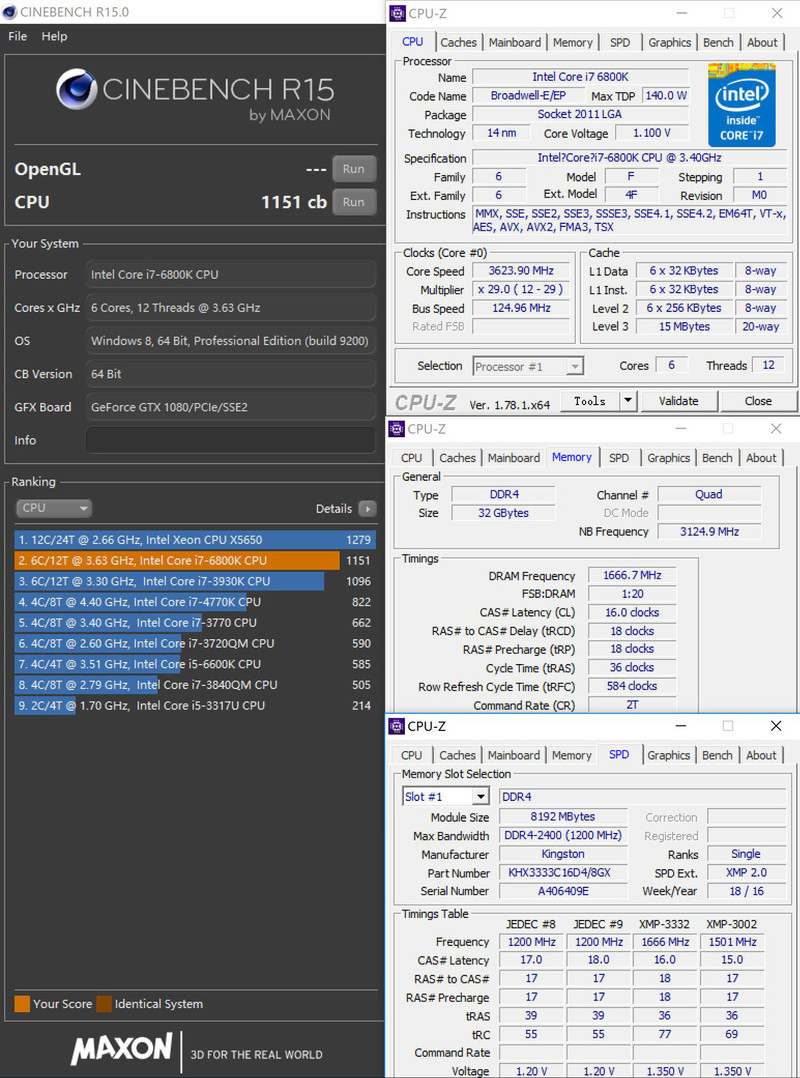
Task: Click CPU-Z icon in SPD window title
Action: 397,727
